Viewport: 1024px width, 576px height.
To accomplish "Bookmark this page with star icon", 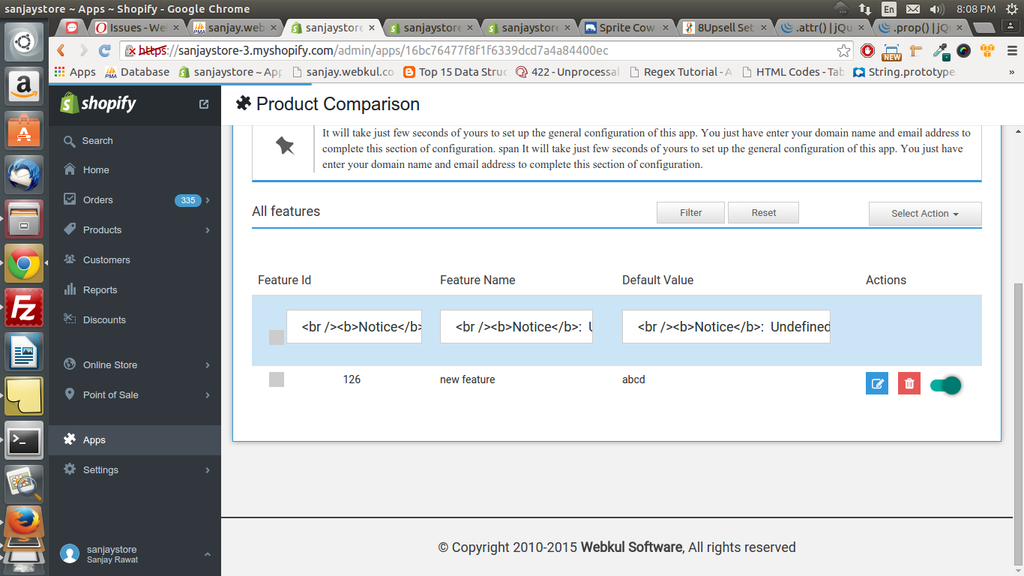I will (x=844, y=50).
